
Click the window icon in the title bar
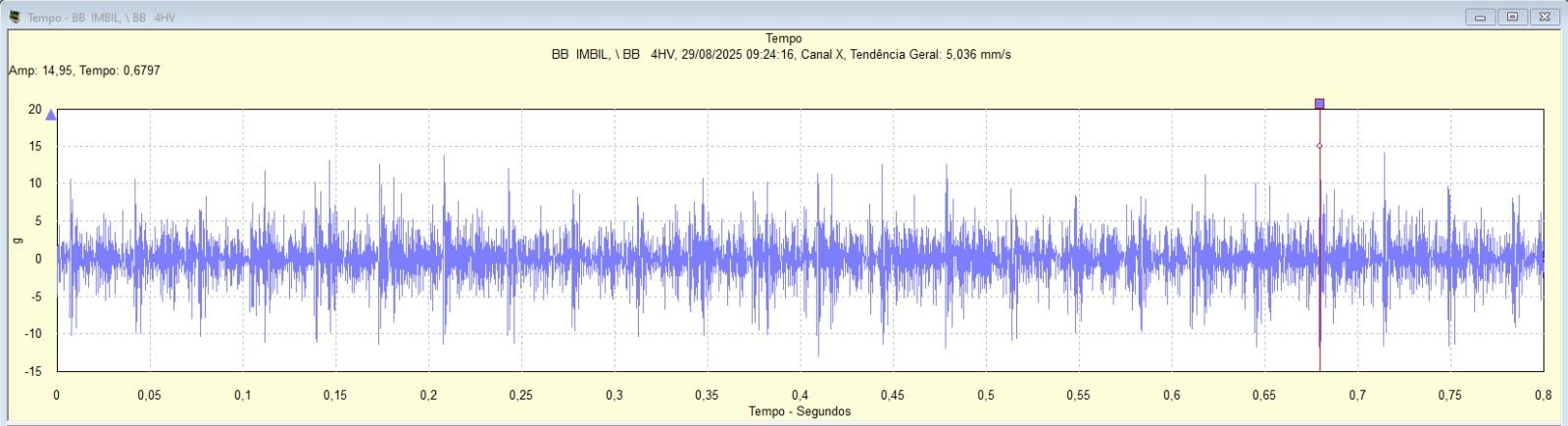14,17
